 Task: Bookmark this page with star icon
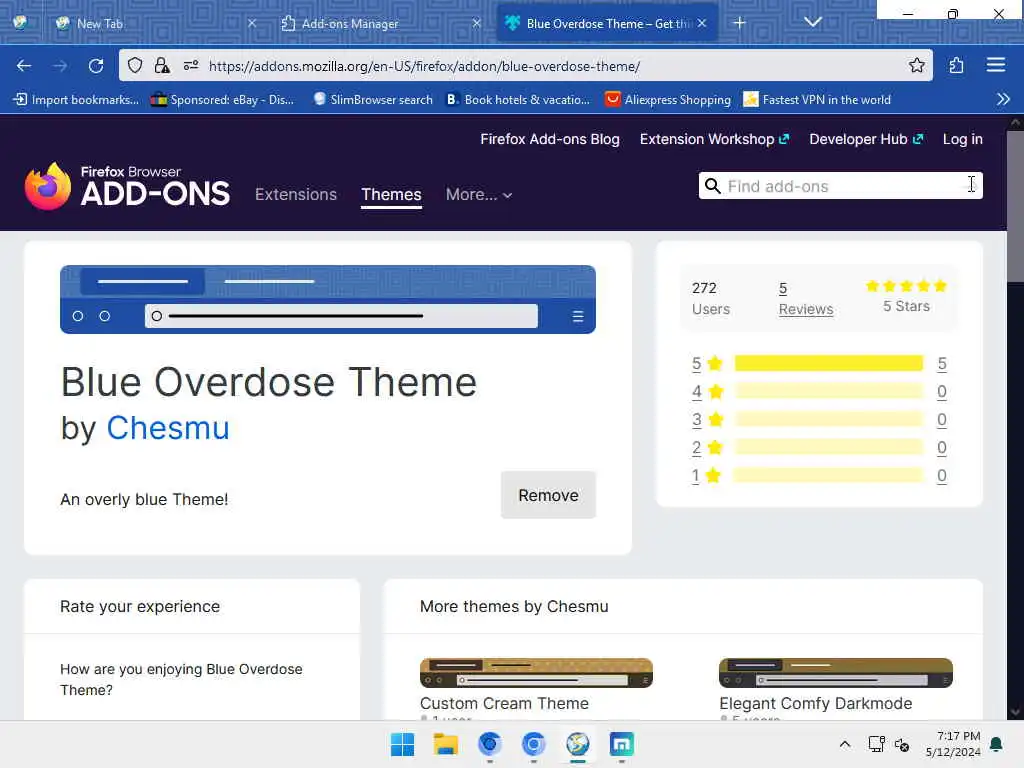pos(917,65)
